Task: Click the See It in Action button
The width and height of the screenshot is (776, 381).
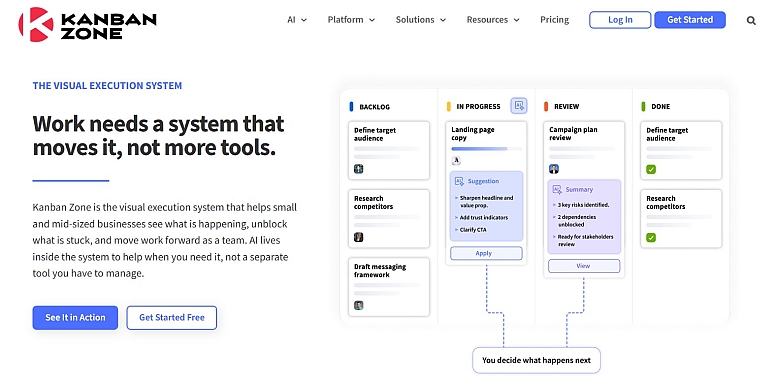Action: (x=75, y=318)
